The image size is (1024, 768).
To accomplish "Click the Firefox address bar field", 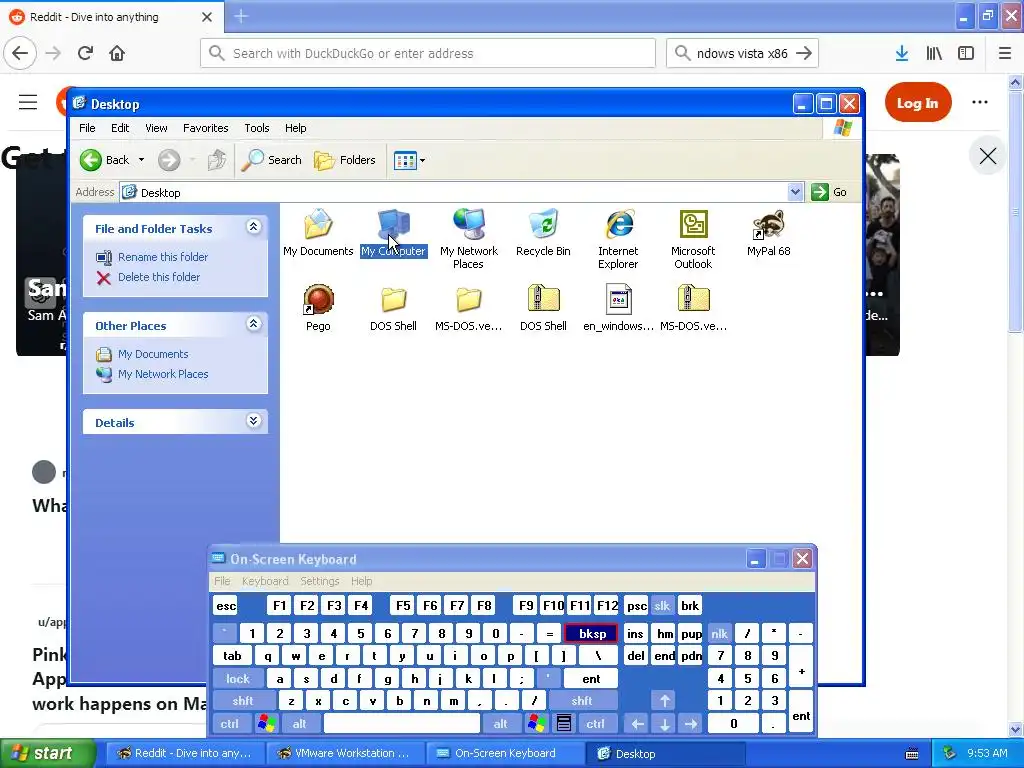I will pyautogui.click(x=428, y=53).
